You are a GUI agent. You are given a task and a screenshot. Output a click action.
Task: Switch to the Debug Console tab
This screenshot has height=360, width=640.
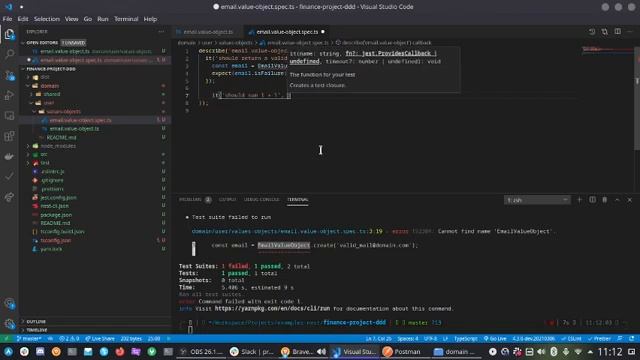point(262,200)
